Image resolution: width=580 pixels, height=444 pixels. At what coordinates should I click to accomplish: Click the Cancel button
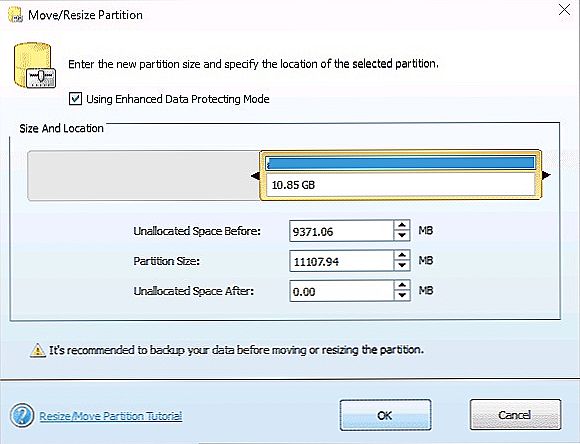(515, 415)
